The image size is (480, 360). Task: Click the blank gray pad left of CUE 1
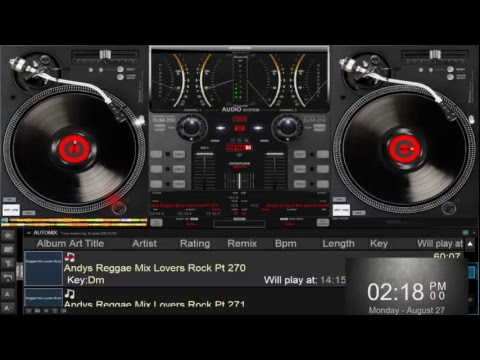pyautogui.click(x=156, y=154)
